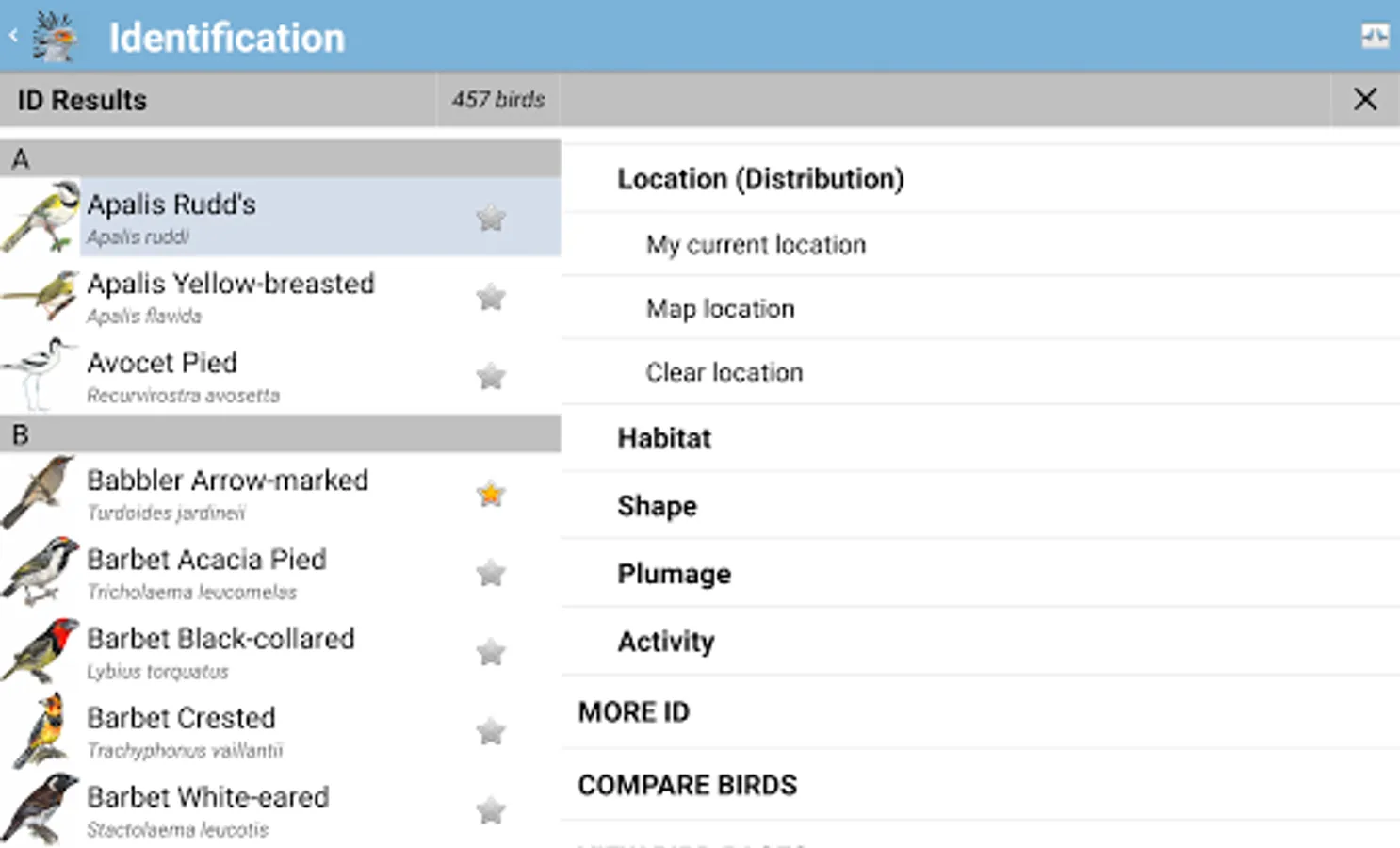Viewport: 1400px width, 848px height.
Task: Open the top-right header overflow icon
Action: tap(1375, 37)
